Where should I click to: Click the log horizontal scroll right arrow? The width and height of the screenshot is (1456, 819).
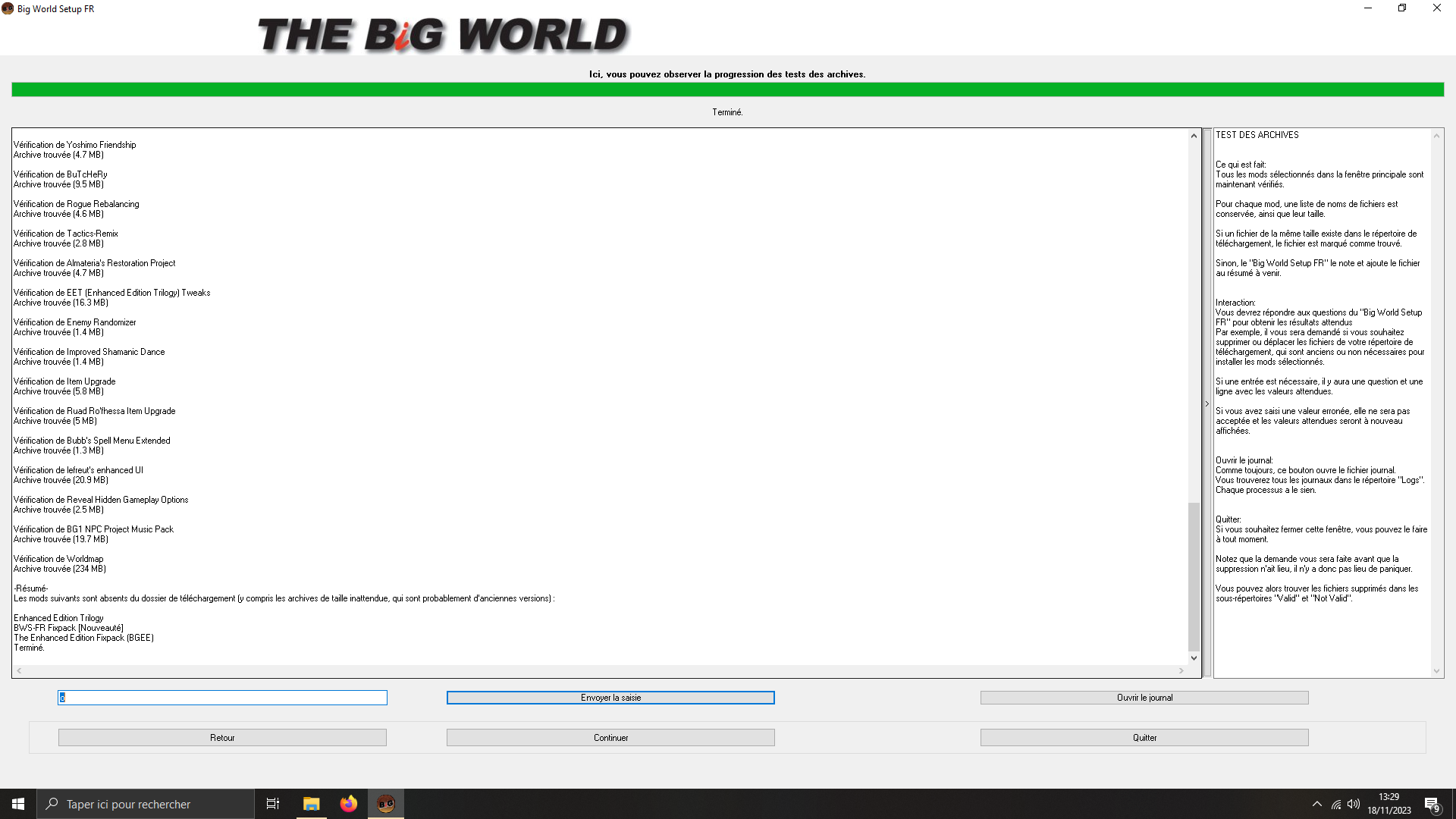1181,671
